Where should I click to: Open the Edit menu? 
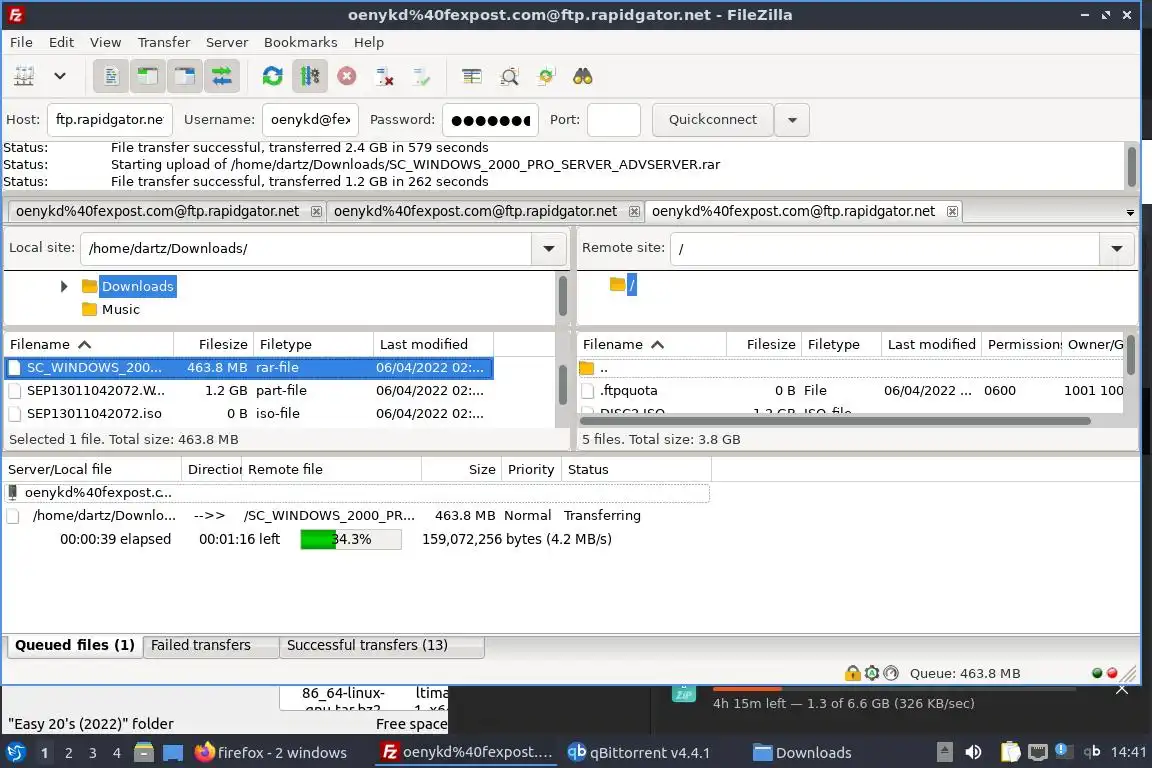coord(61,43)
